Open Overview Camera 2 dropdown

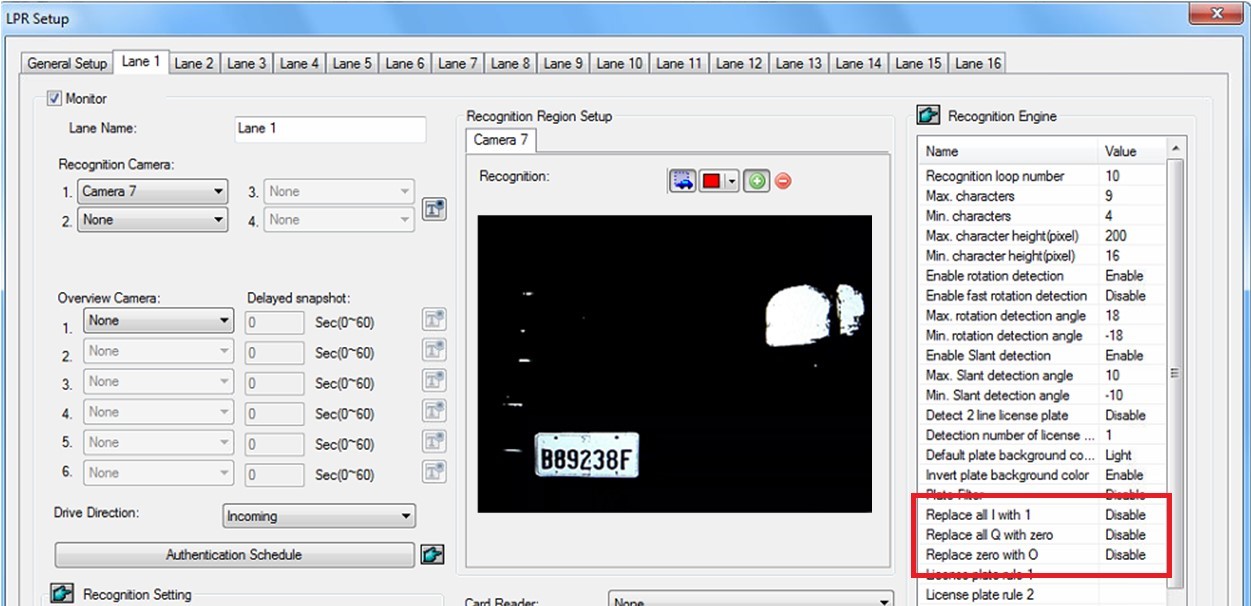pos(158,351)
